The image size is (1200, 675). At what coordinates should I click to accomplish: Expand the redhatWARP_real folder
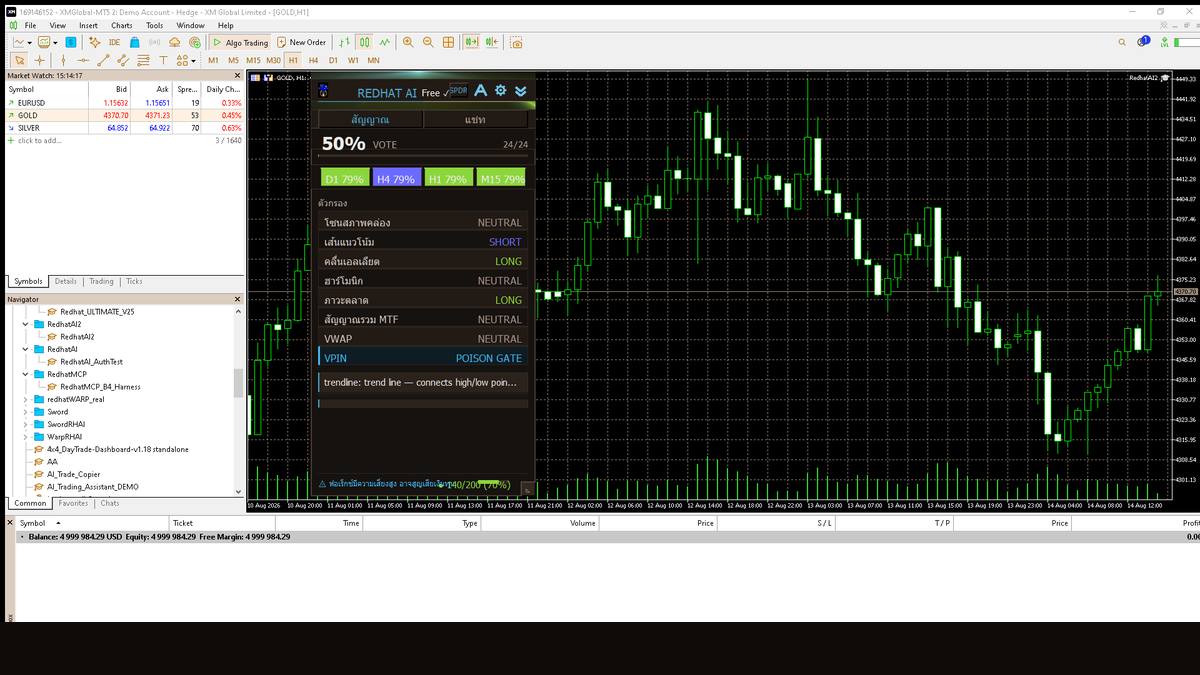(x=26, y=399)
